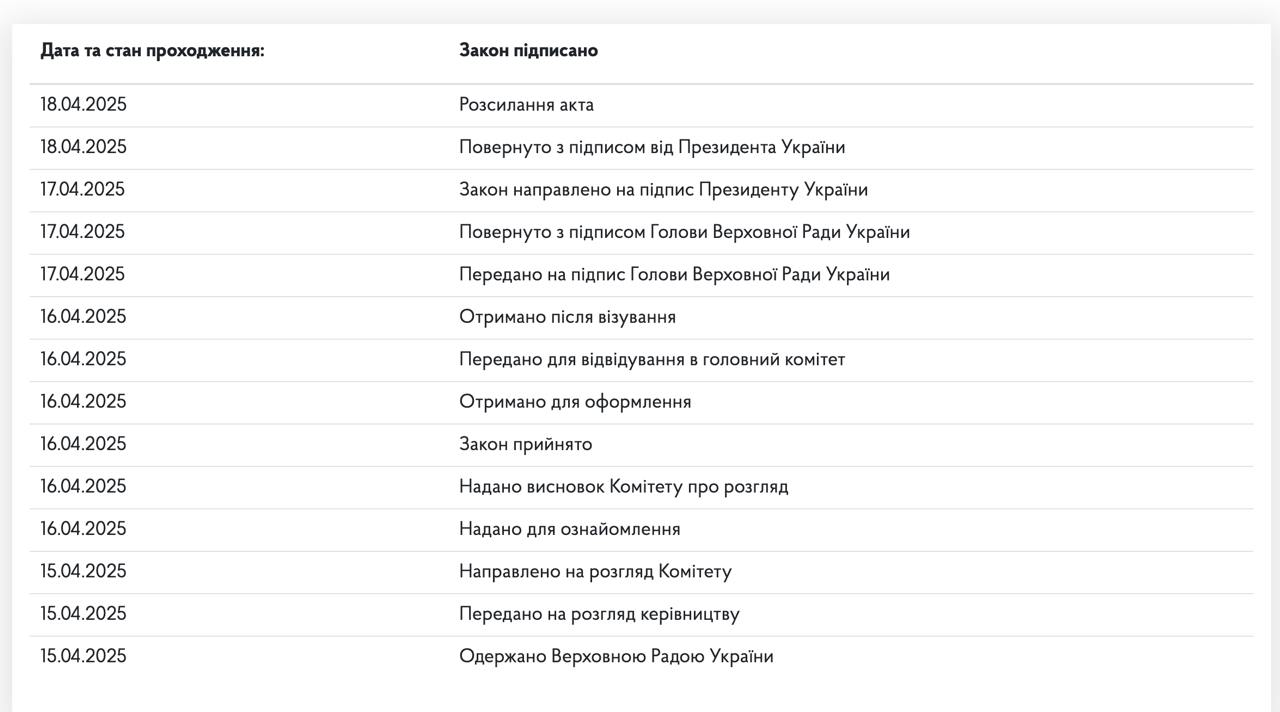The width and height of the screenshot is (1280, 712).
Task: Click the 'Закон підписано' header text
Action: [x=528, y=50]
